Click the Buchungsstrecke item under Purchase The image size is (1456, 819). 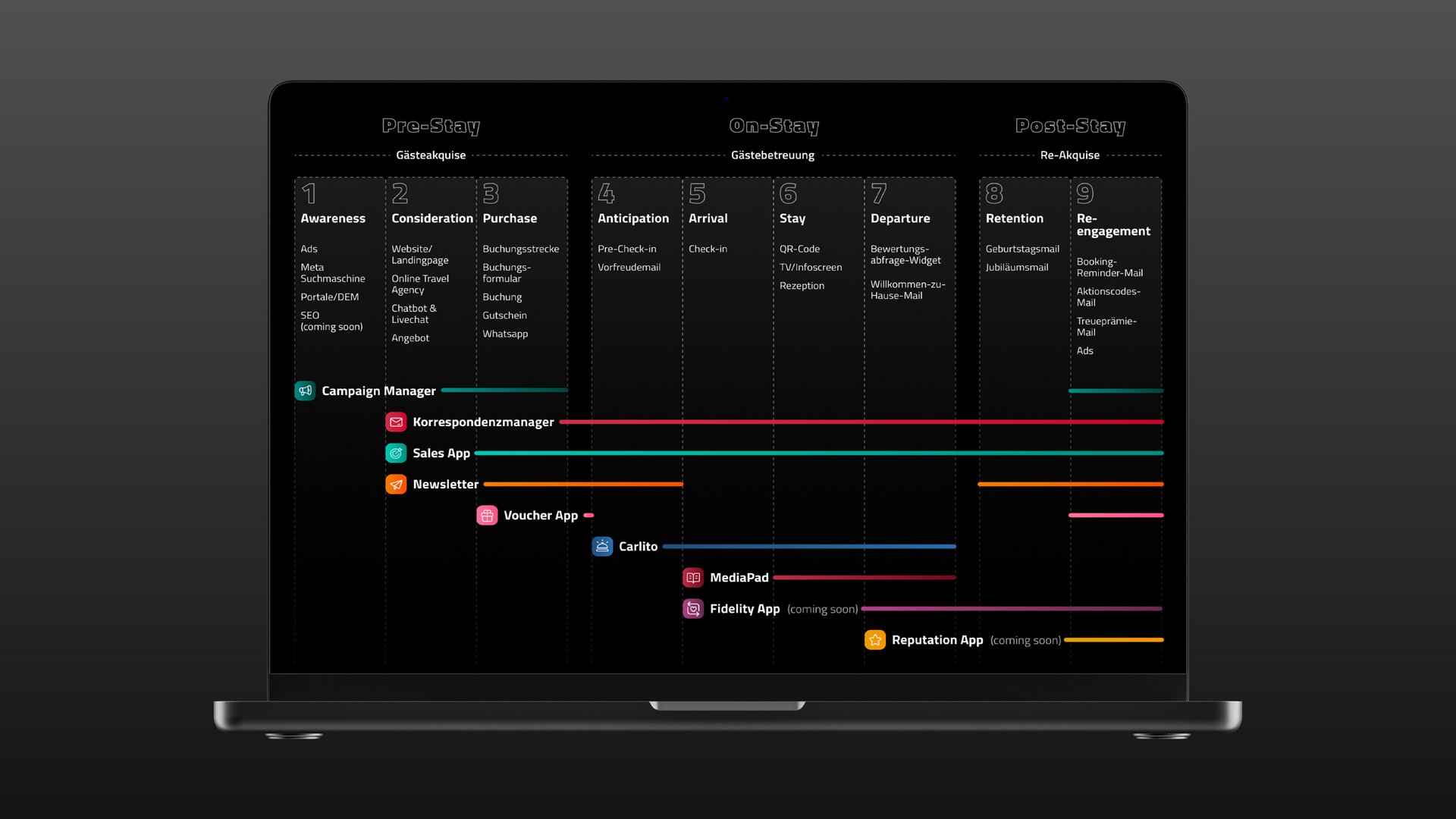pyautogui.click(x=520, y=249)
